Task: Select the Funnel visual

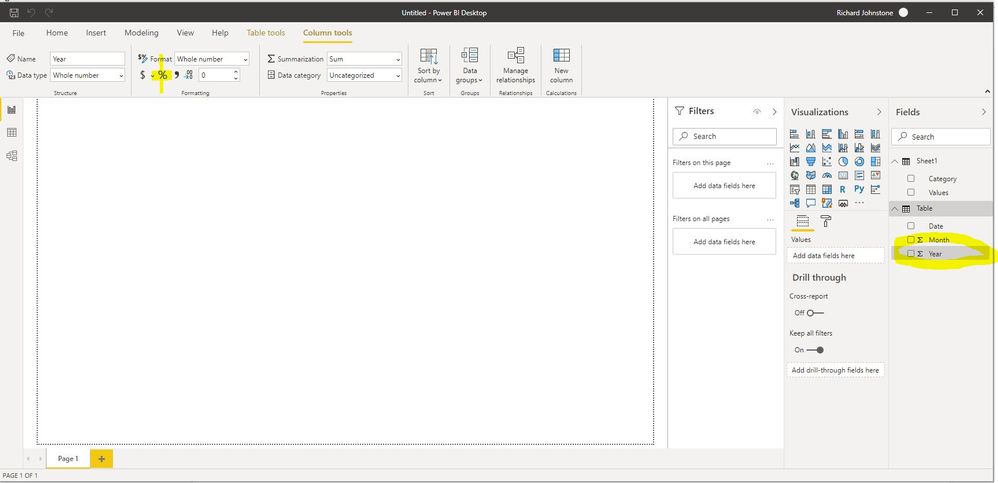Action: pos(811,162)
